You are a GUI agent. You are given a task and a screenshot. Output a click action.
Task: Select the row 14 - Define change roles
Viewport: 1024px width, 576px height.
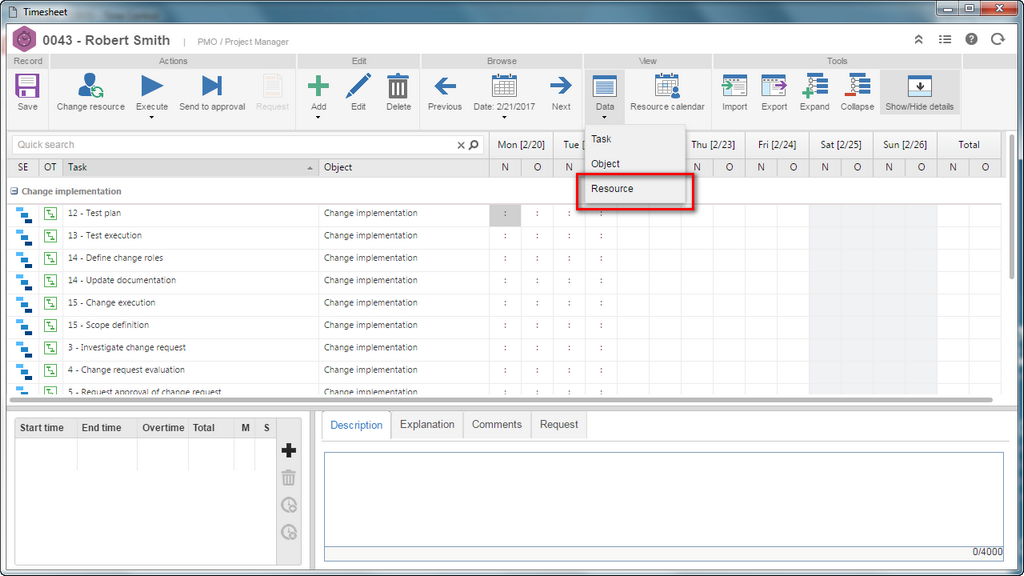tap(504, 259)
